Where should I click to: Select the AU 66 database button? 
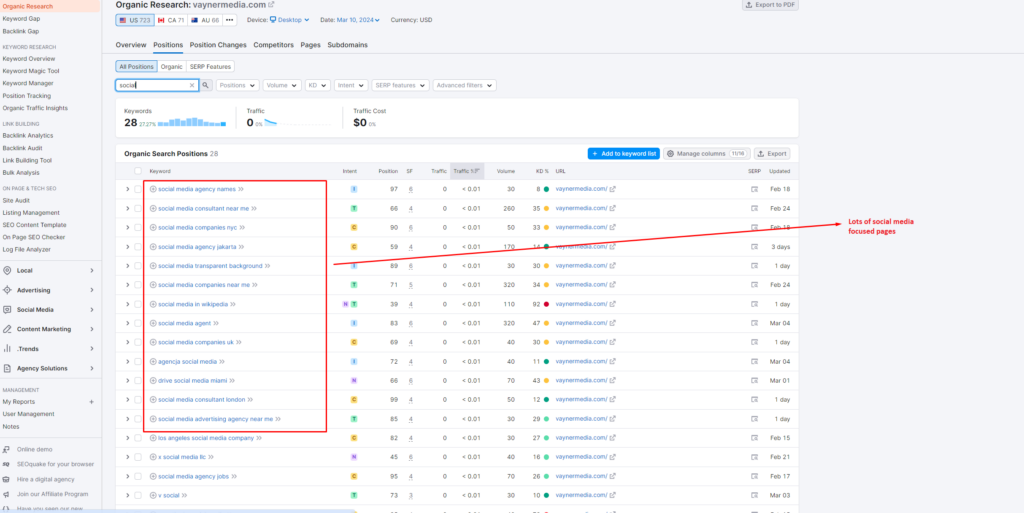(x=205, y=20)
